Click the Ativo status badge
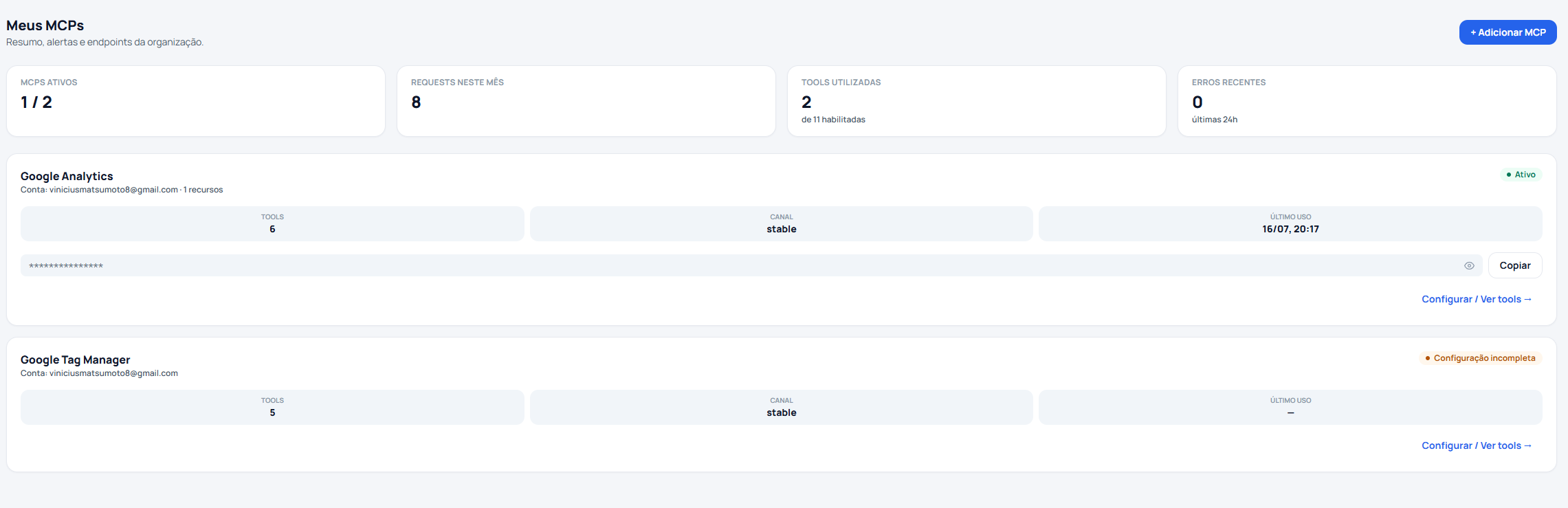Screen dimensions: 1568x508 [1521, 175]
